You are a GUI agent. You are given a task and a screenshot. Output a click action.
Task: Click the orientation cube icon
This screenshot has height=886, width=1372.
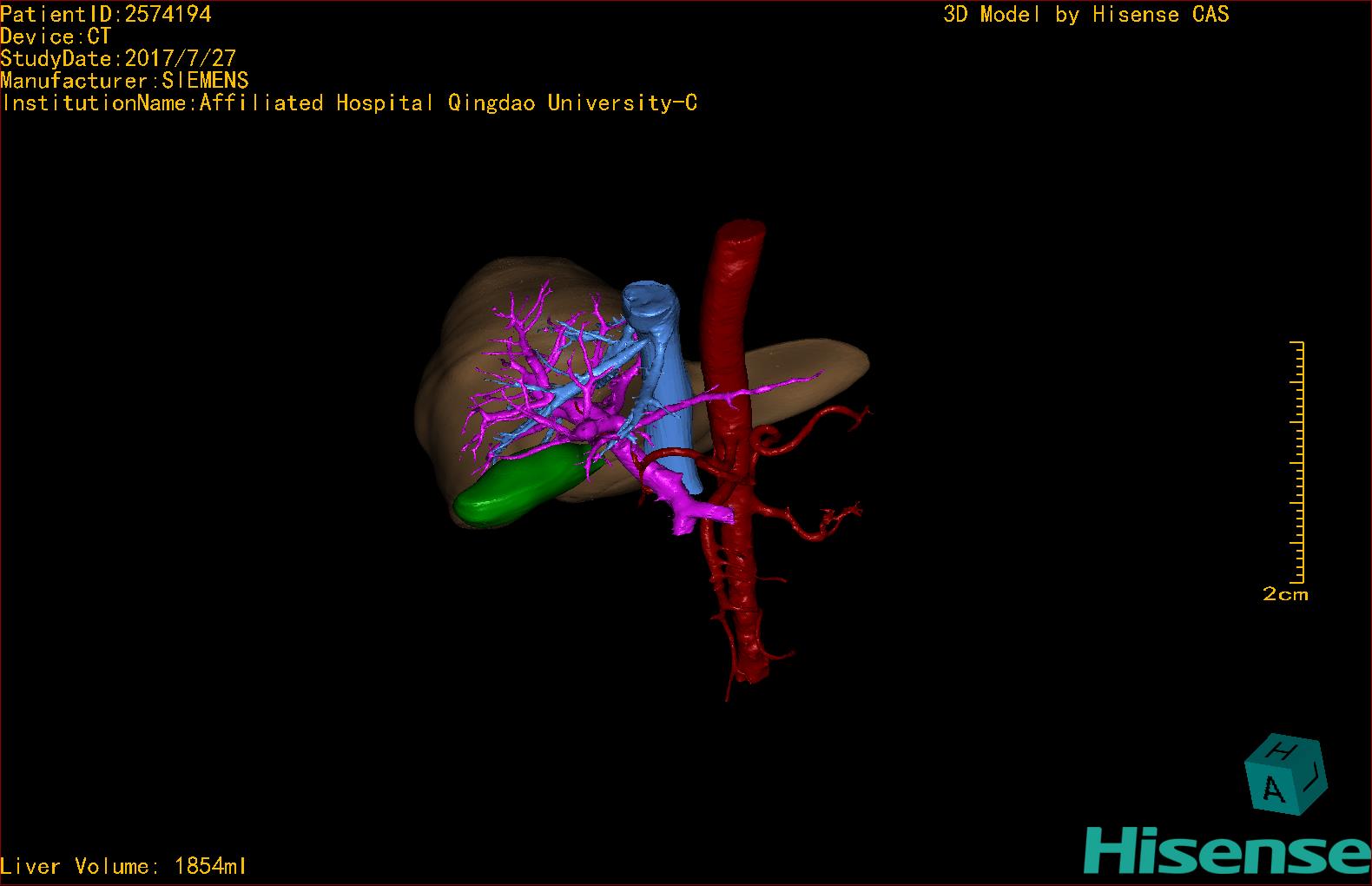pyautogui.click(x=1286, y=775)
